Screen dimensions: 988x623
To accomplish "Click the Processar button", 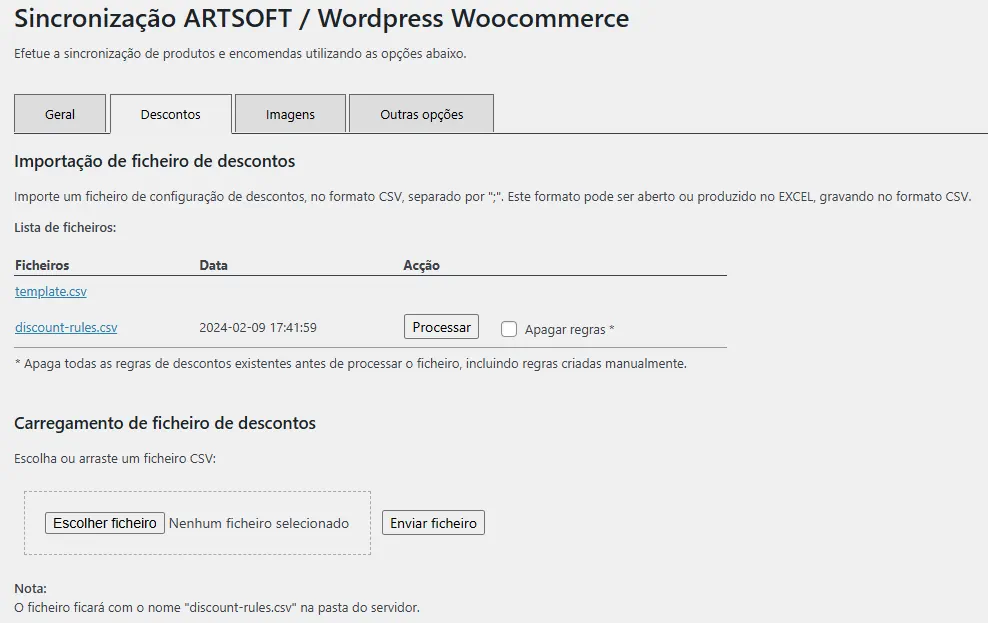I will (x=441, y=327).
